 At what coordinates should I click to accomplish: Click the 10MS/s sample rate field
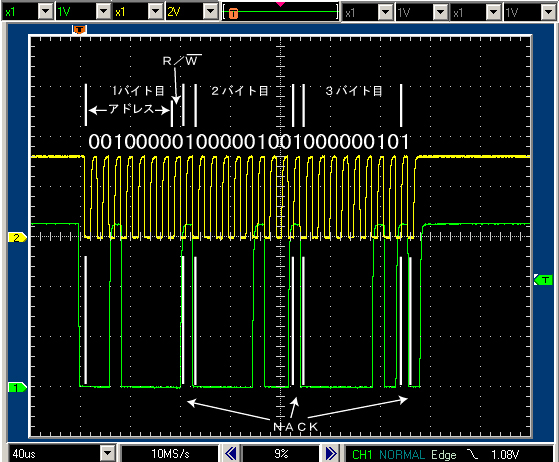coord(170,453)
